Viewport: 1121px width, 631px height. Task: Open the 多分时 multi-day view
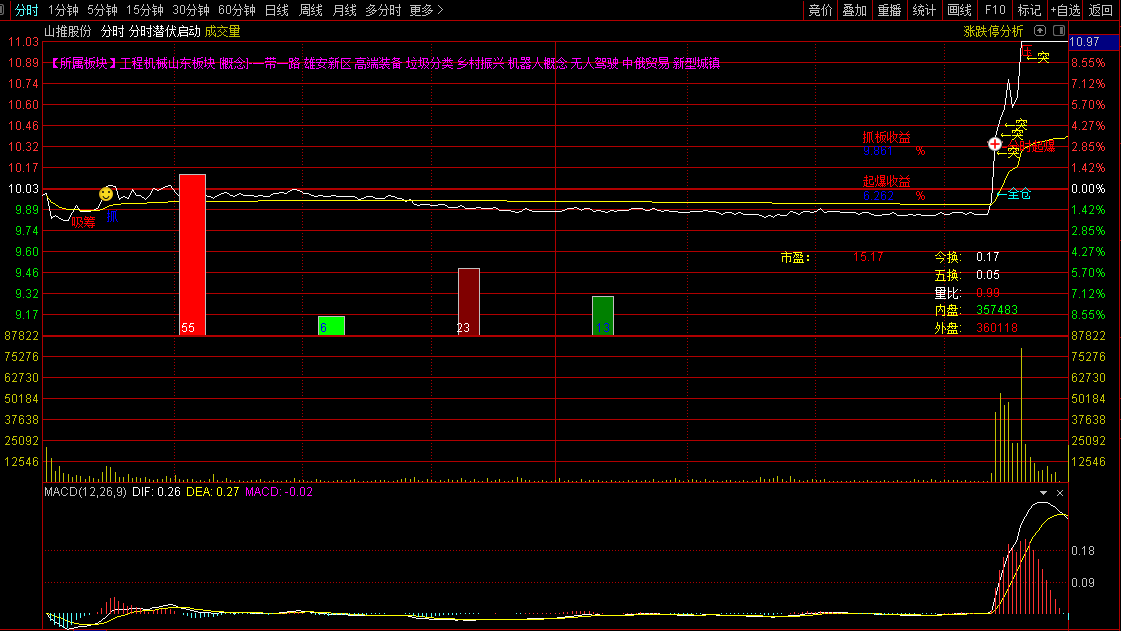383,10
